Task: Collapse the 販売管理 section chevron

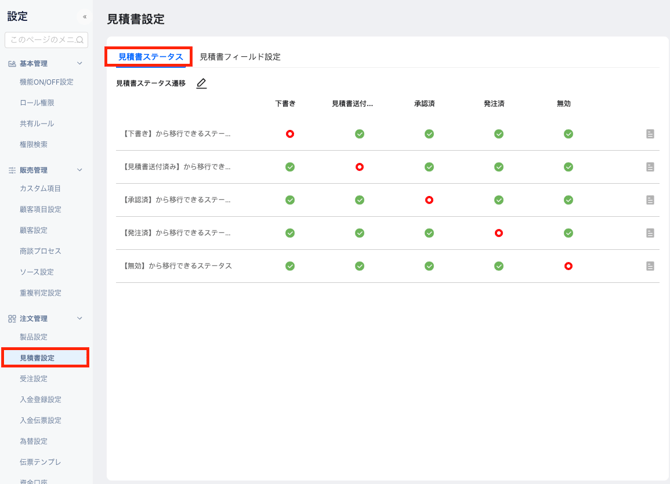Action: (79, 170)
